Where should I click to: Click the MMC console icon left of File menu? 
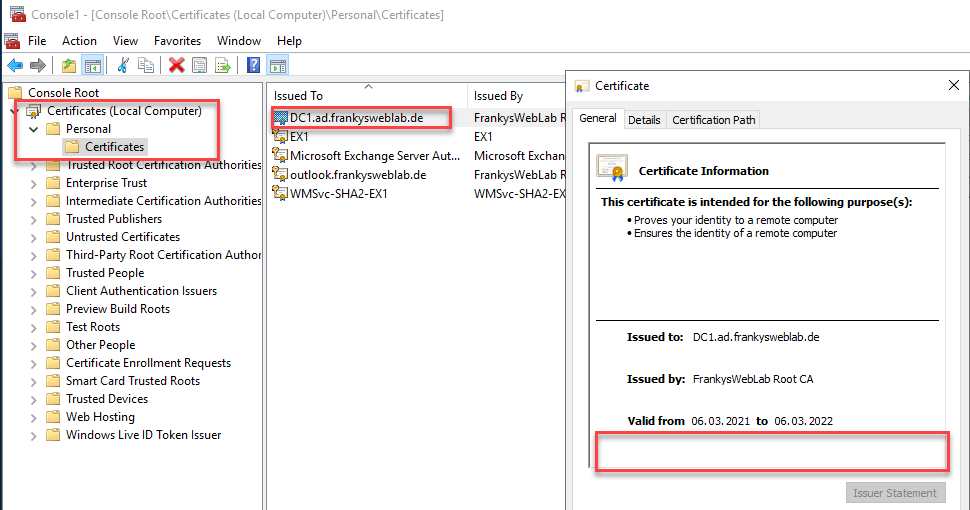(12, 41)
